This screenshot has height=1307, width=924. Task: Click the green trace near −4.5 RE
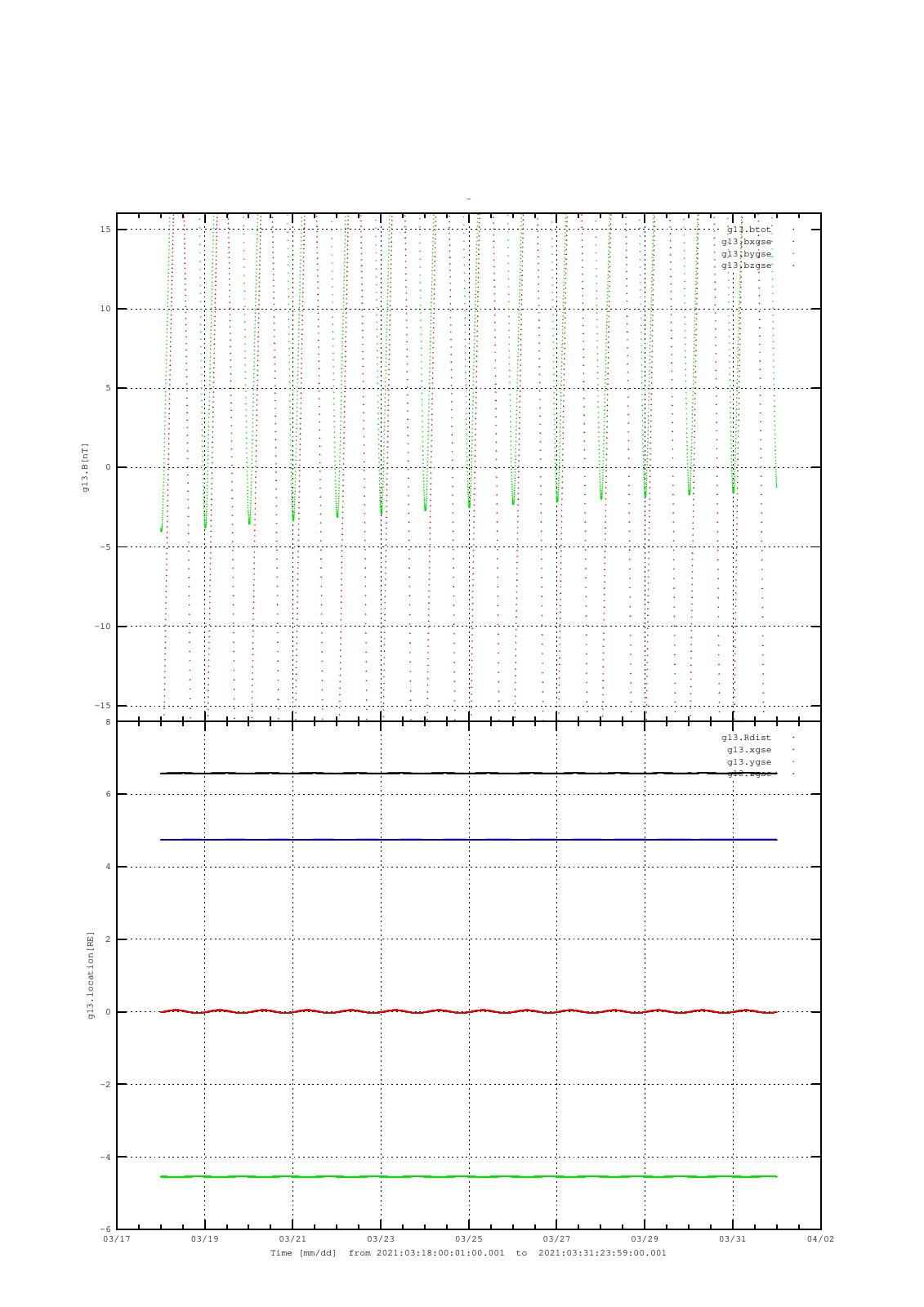[469, 1176]
